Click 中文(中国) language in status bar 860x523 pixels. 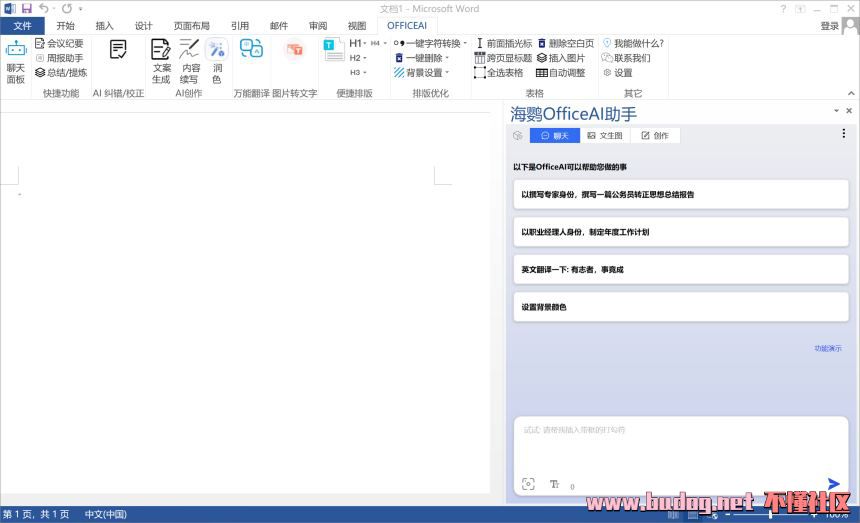point(105,514)
